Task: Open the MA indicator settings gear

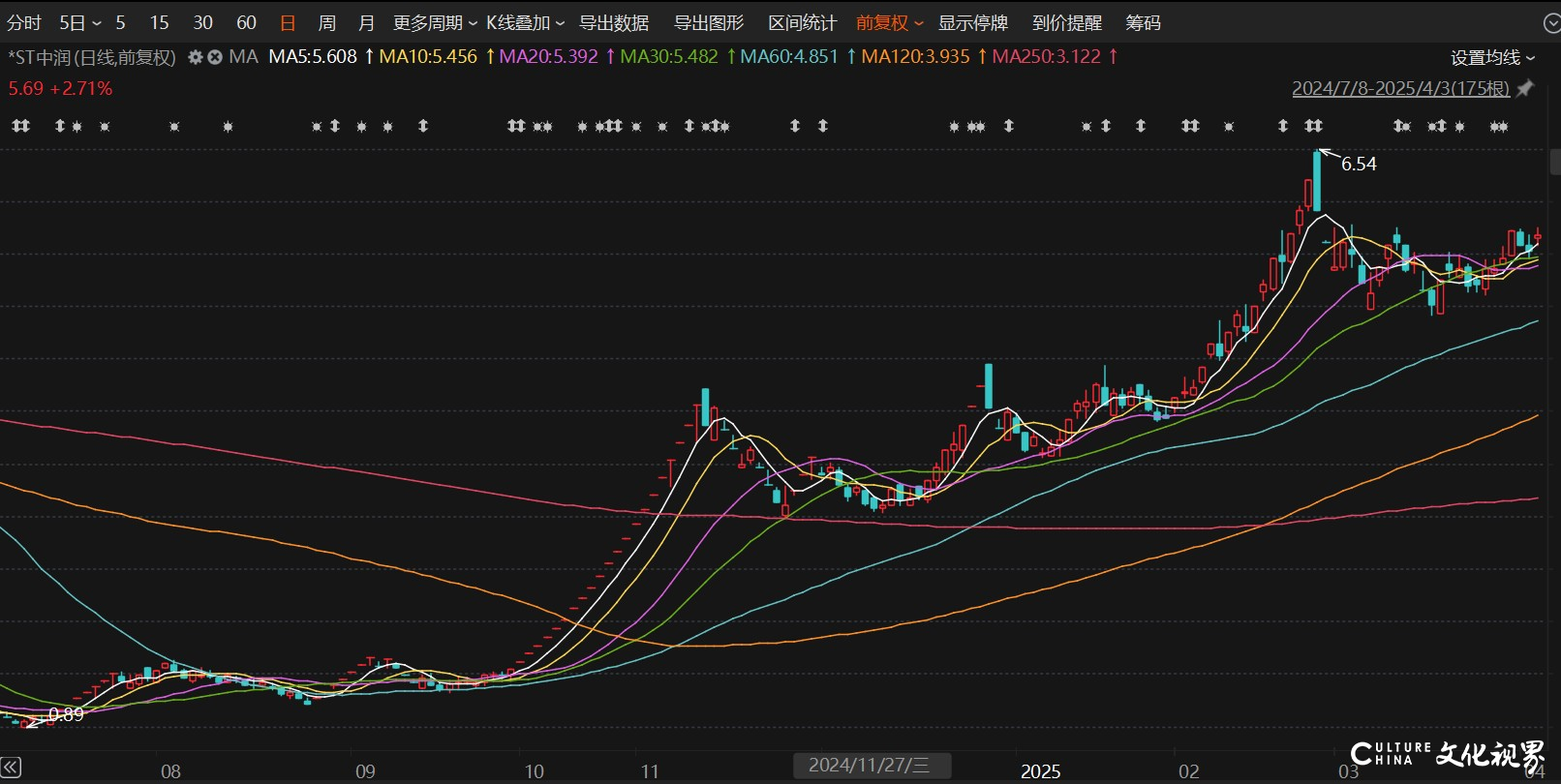Action: pyautogui.click(x=195, y=57)
